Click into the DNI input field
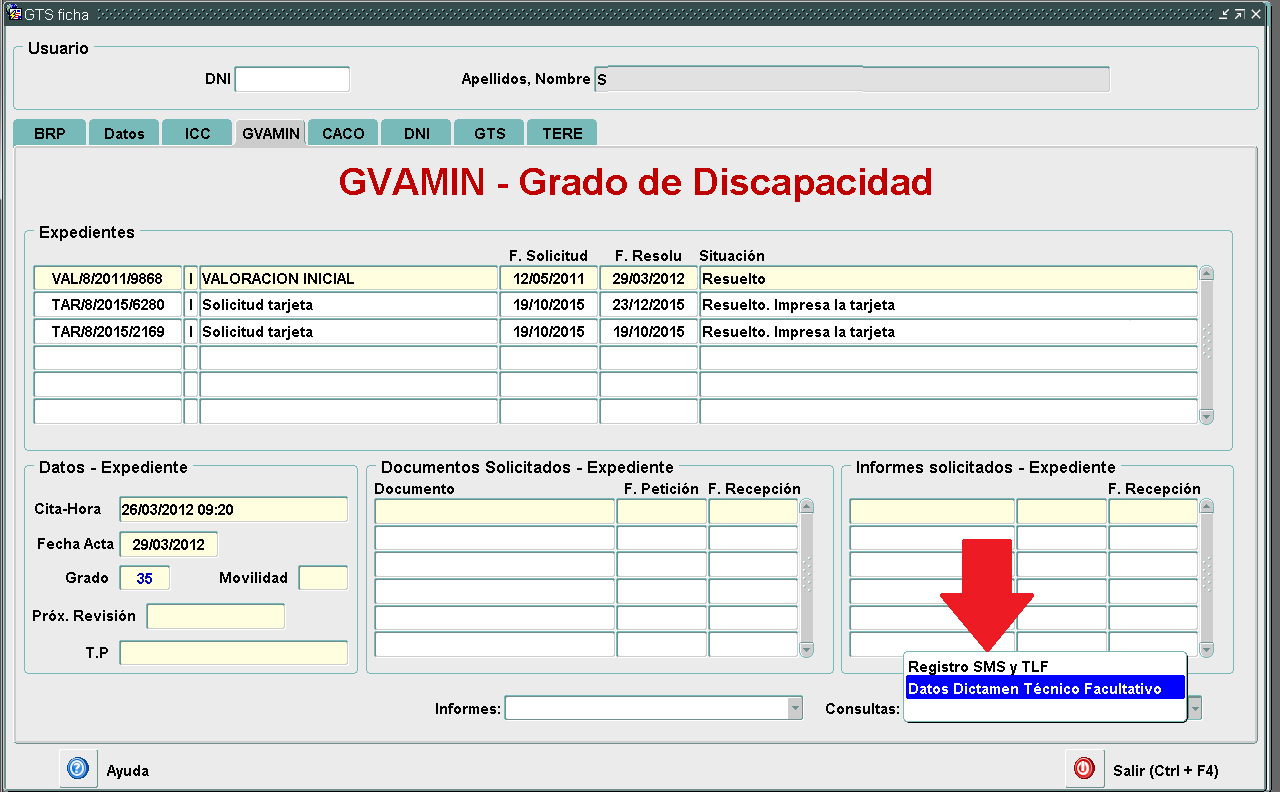Screen dimensions: 1280x792 (292, 79)
